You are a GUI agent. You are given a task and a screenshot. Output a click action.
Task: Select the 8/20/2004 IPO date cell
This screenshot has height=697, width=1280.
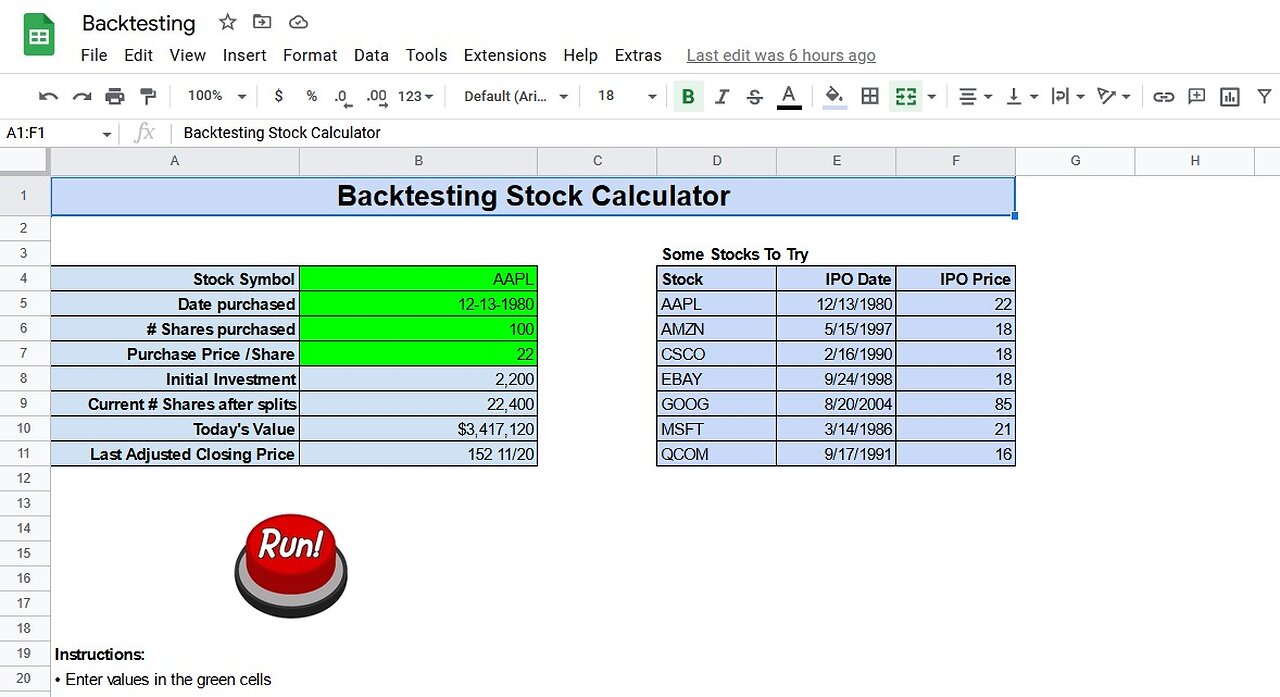tap(836, 404)
